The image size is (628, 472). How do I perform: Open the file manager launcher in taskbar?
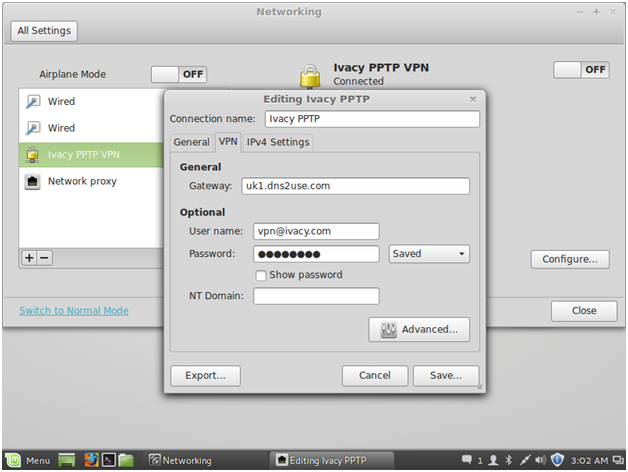click(126, 460)
